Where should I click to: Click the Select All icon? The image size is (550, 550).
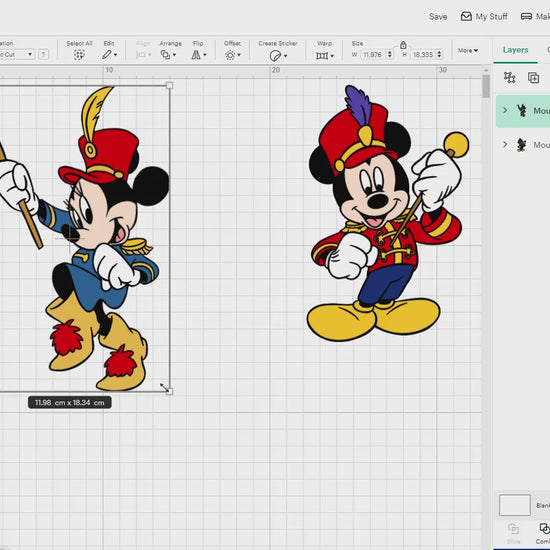pyautogui.click(x=79, y=55)
